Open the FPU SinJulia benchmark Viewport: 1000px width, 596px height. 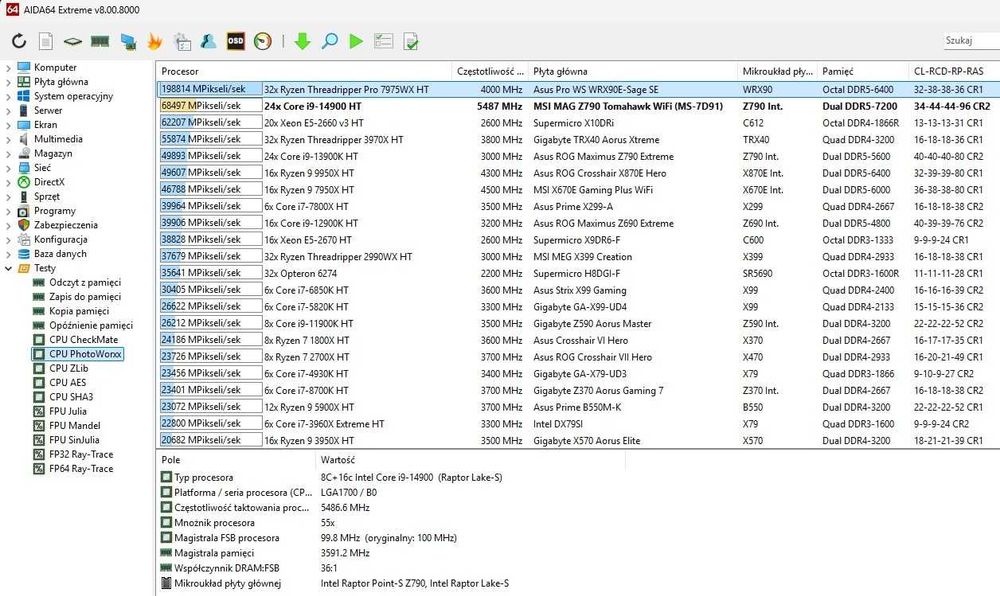coord(74,440)
